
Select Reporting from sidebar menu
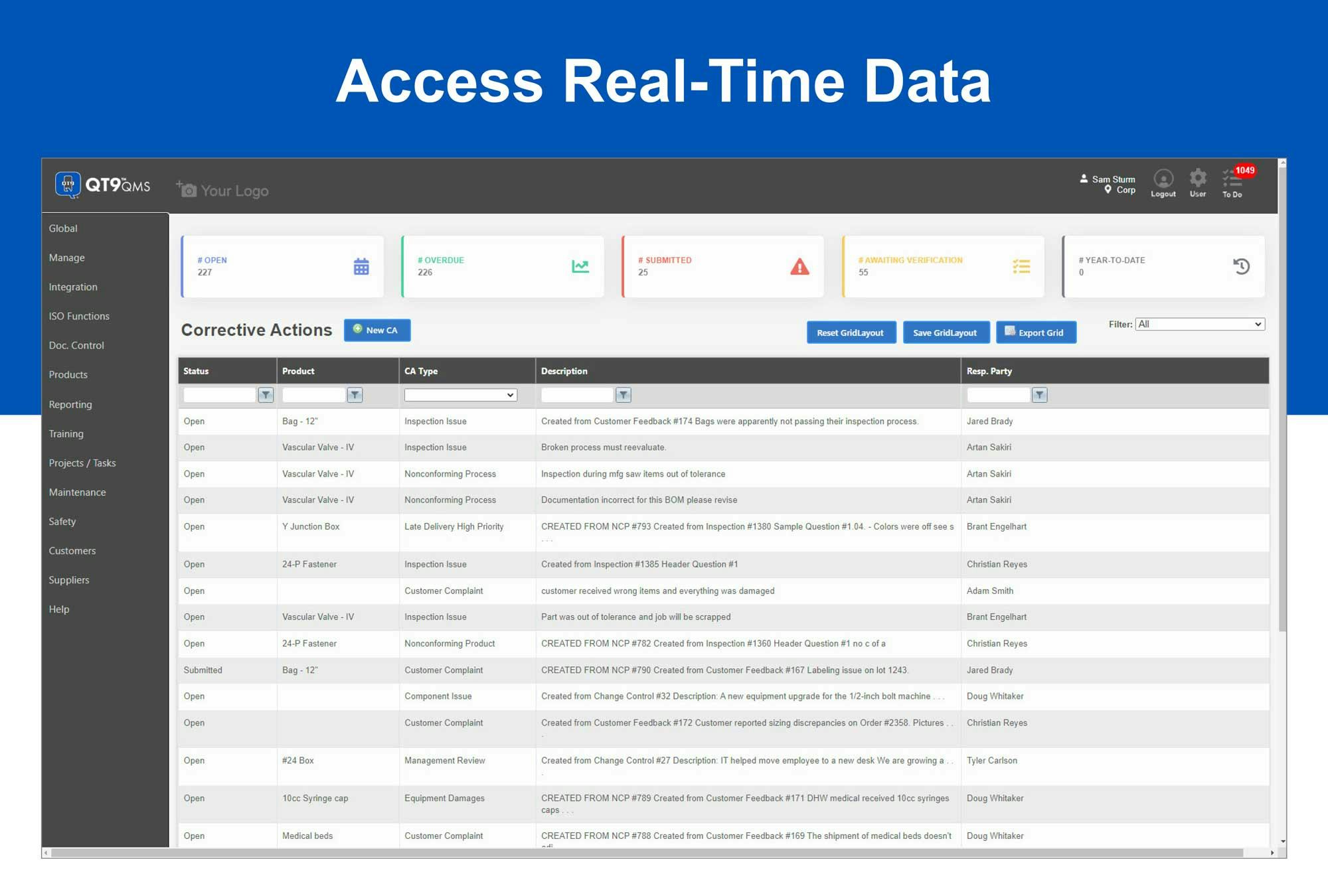tap(70, 405)
